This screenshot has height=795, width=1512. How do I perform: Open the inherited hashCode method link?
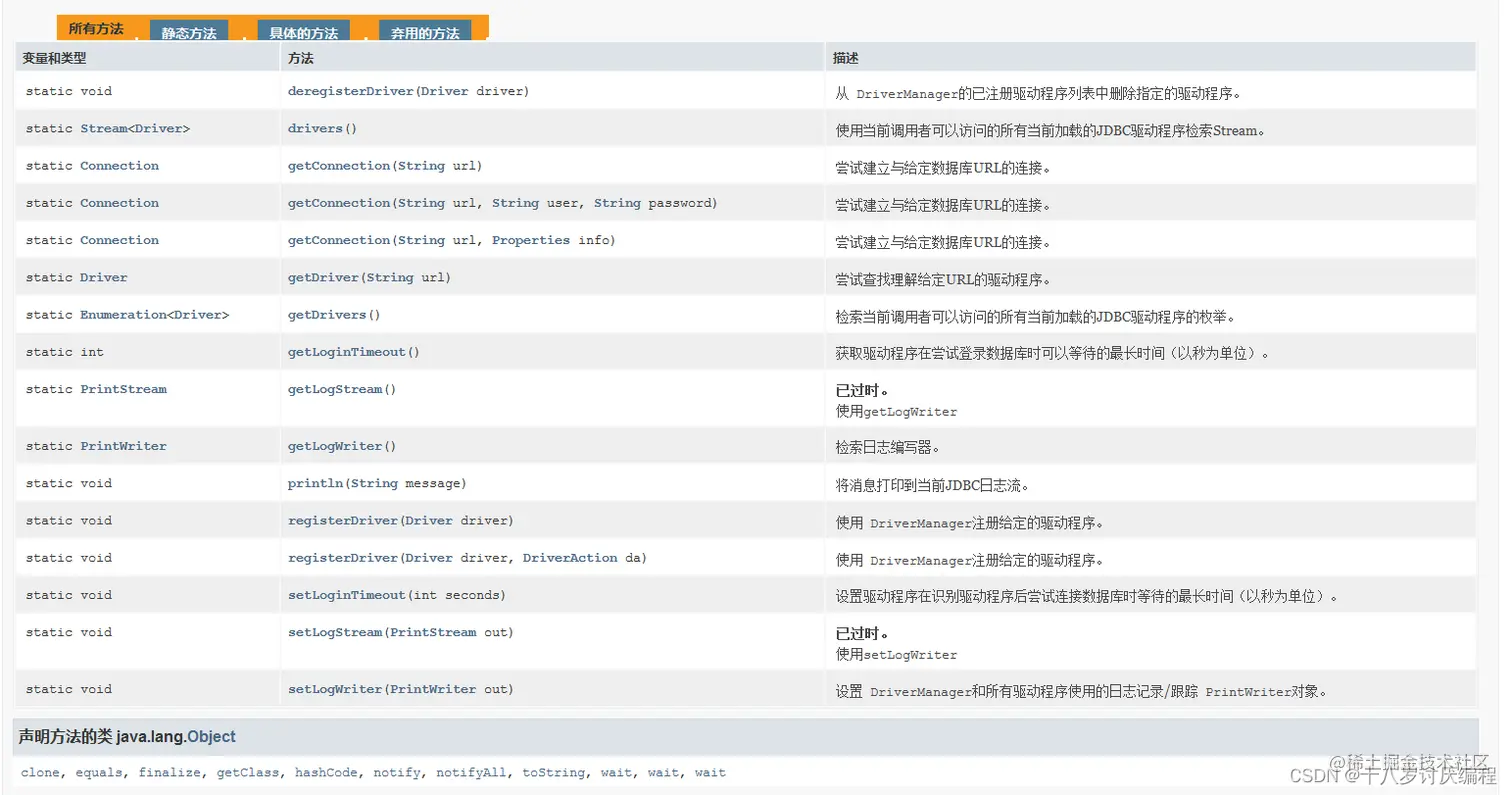pos(326,773)
